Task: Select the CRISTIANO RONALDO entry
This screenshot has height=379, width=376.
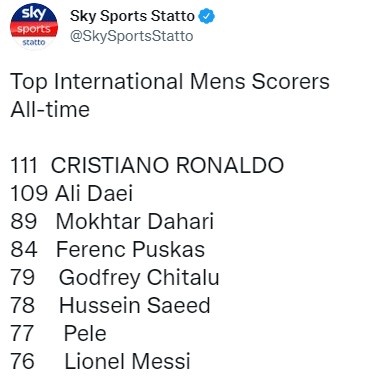Action: pos(167,165)
